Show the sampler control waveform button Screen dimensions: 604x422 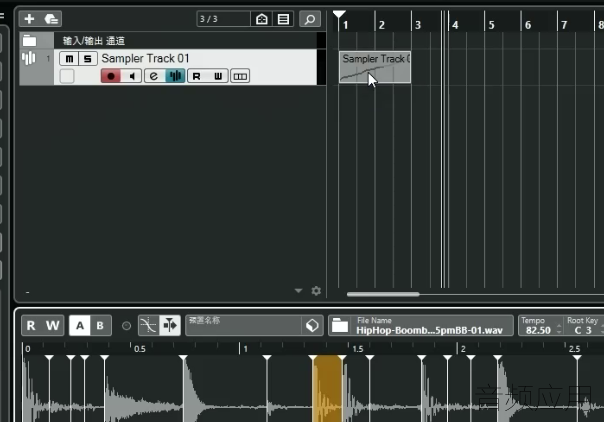(x=175, y=76)
